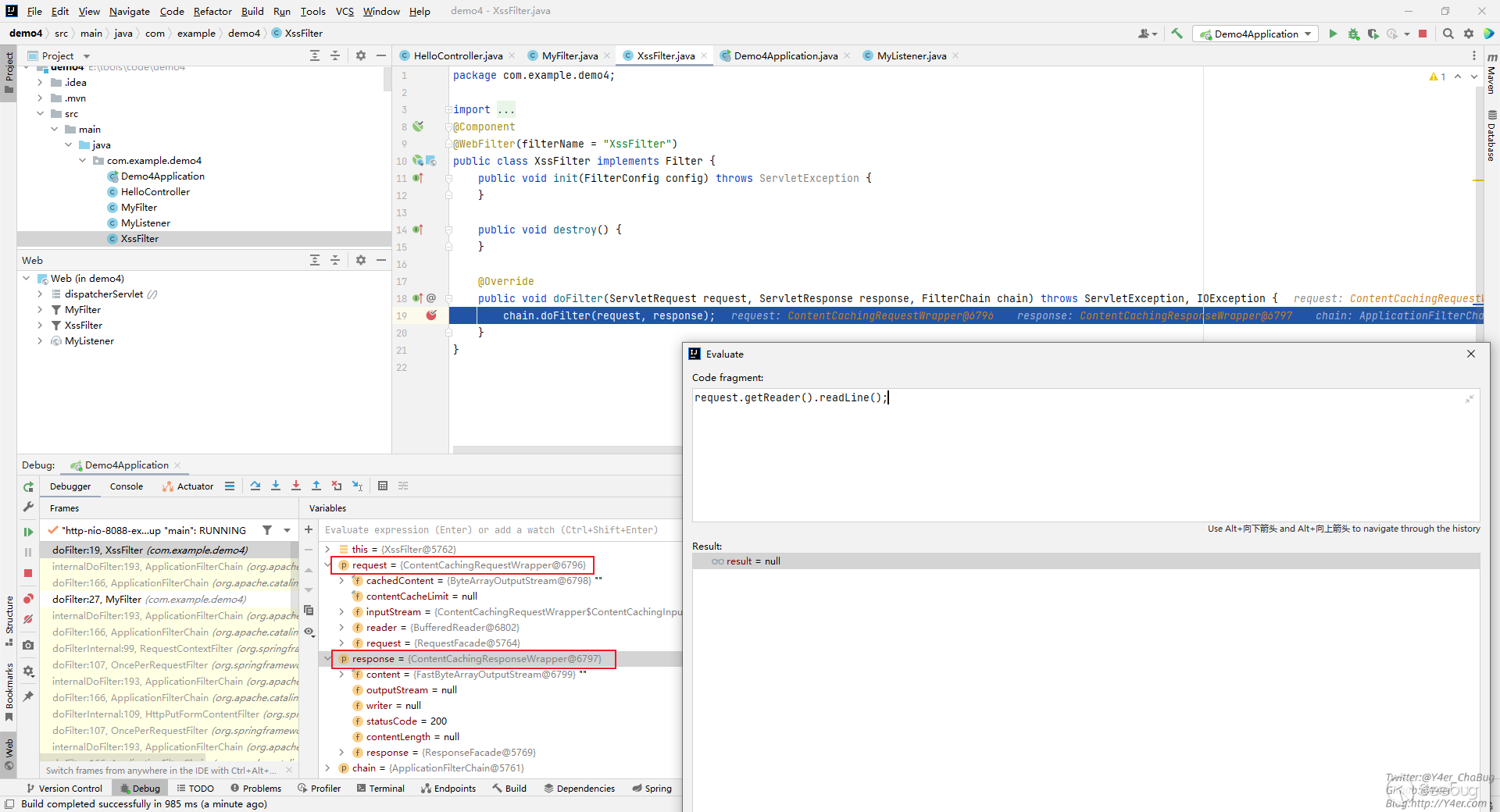
Task: Click the Build project hammer icon
Action: tap(1177, 34)
